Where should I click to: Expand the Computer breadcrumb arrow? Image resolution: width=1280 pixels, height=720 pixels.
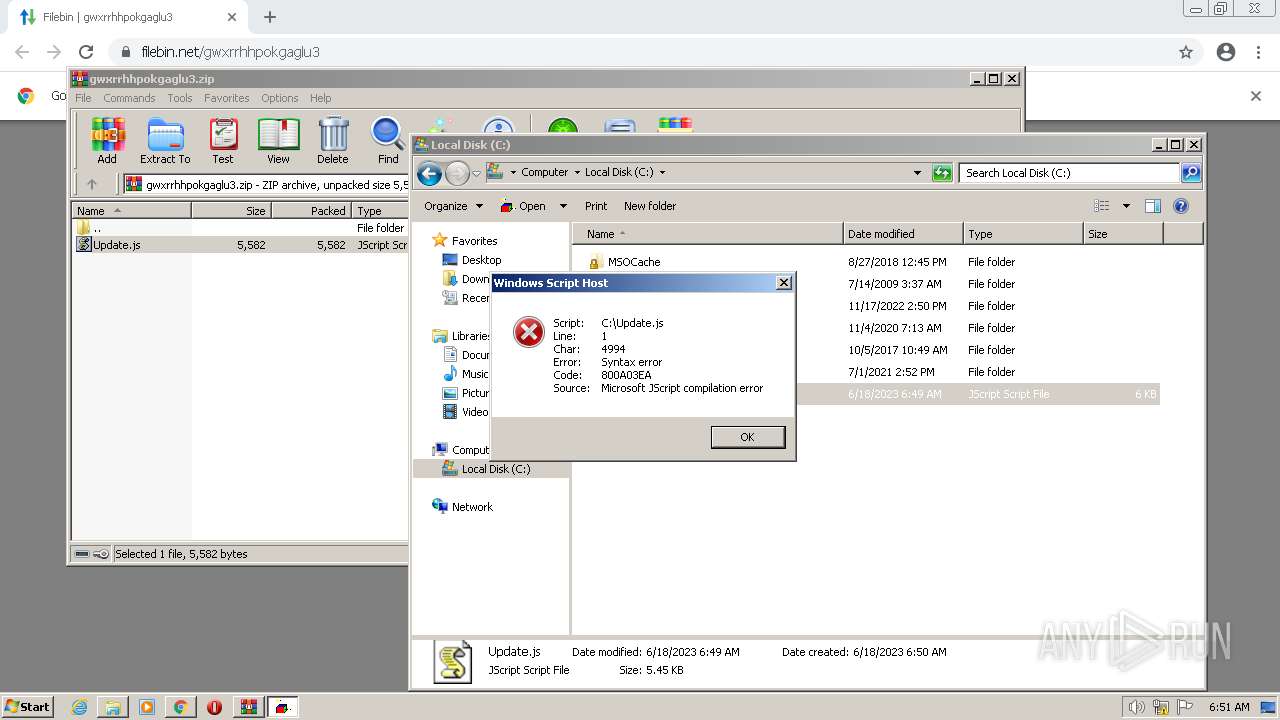[576, 172]
